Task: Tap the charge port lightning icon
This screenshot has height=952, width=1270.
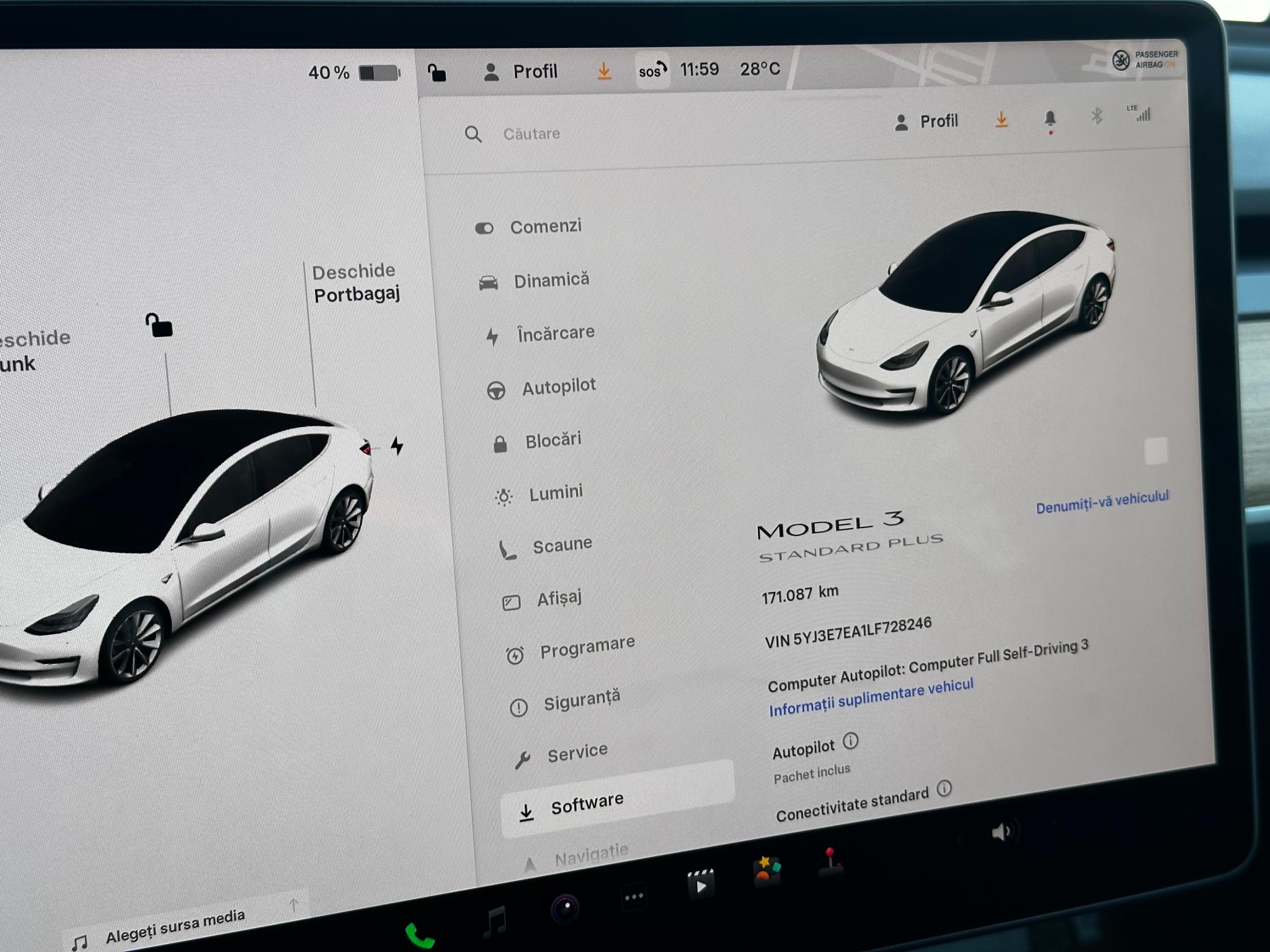Action: point(397,446)
